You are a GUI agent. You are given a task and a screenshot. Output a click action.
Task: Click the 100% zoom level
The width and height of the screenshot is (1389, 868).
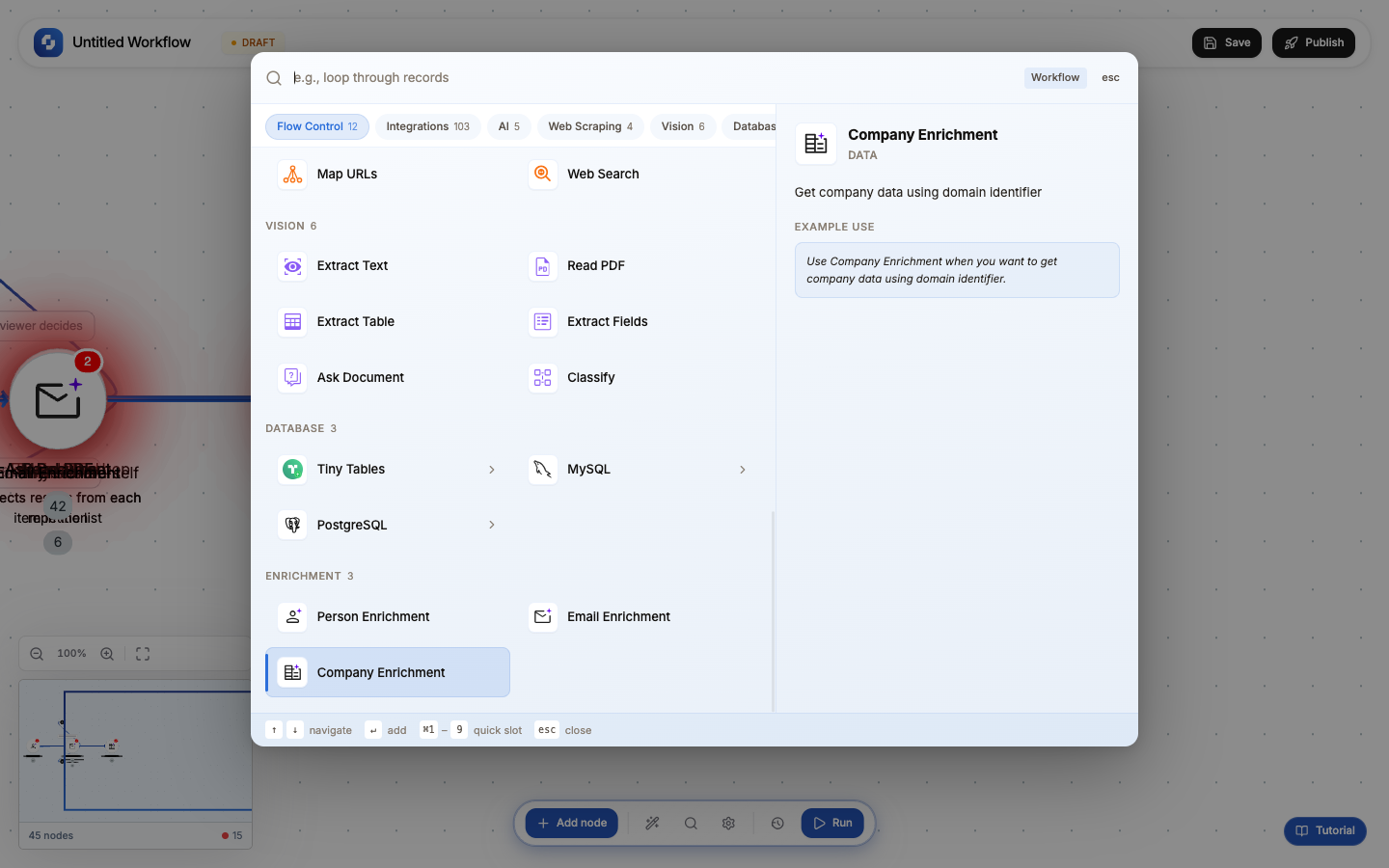coord(71,654)
